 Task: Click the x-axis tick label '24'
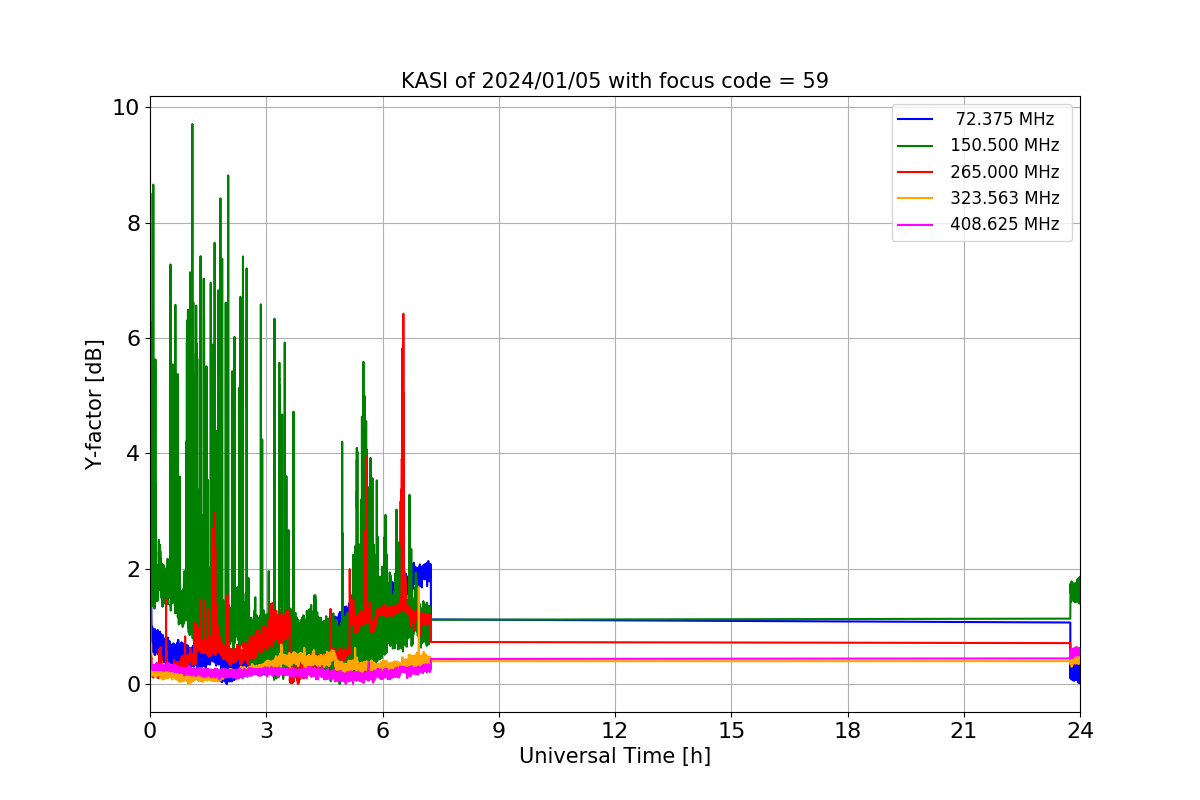1080,731
